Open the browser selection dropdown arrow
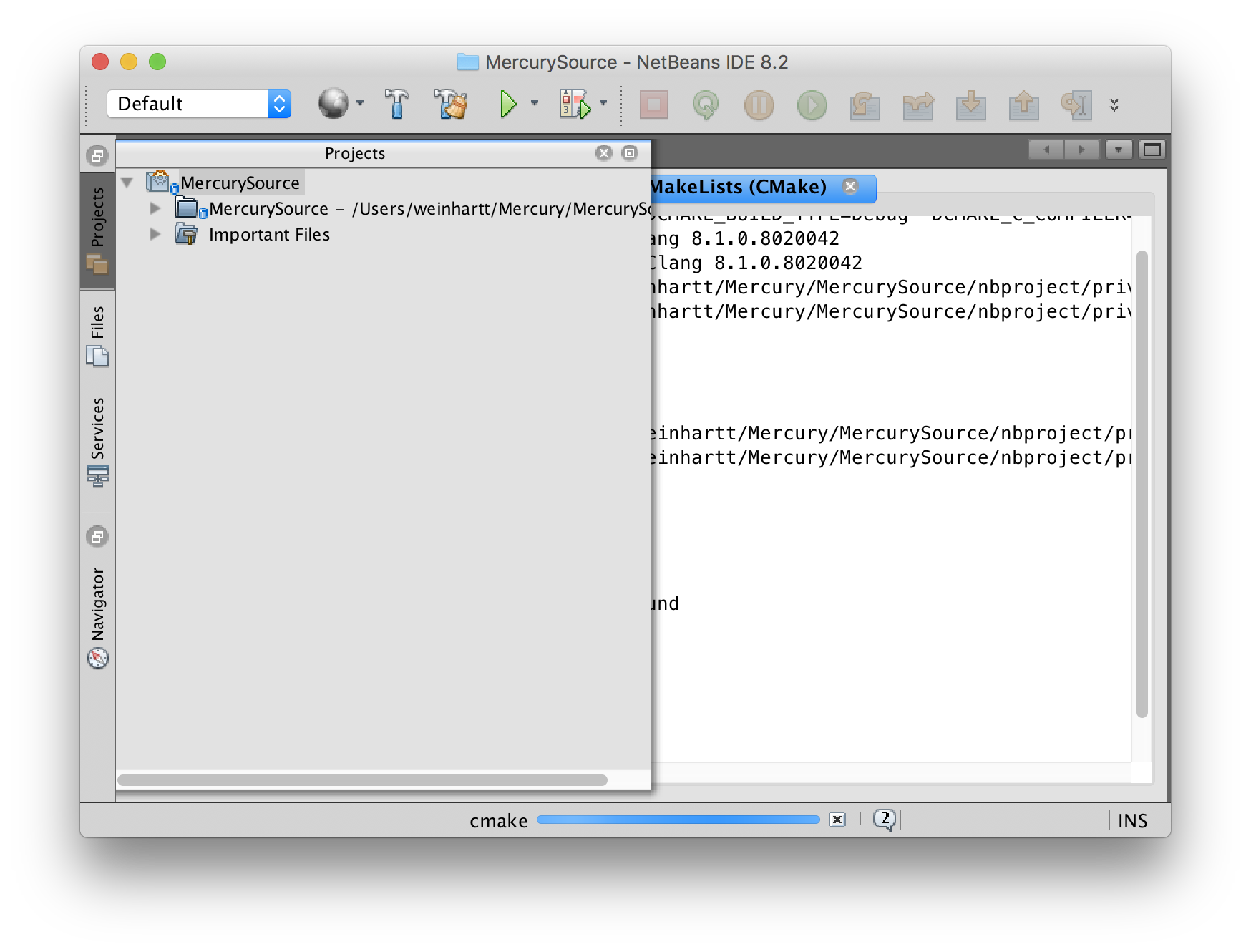Screen dimensions: 1251x952 (360, 104)
